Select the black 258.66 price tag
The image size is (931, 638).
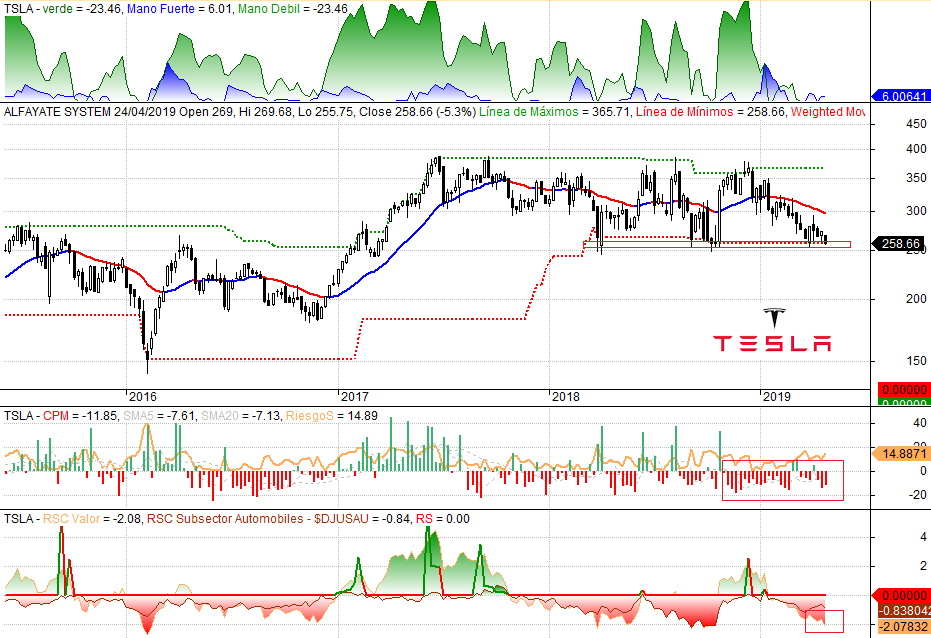click(902, 243)
